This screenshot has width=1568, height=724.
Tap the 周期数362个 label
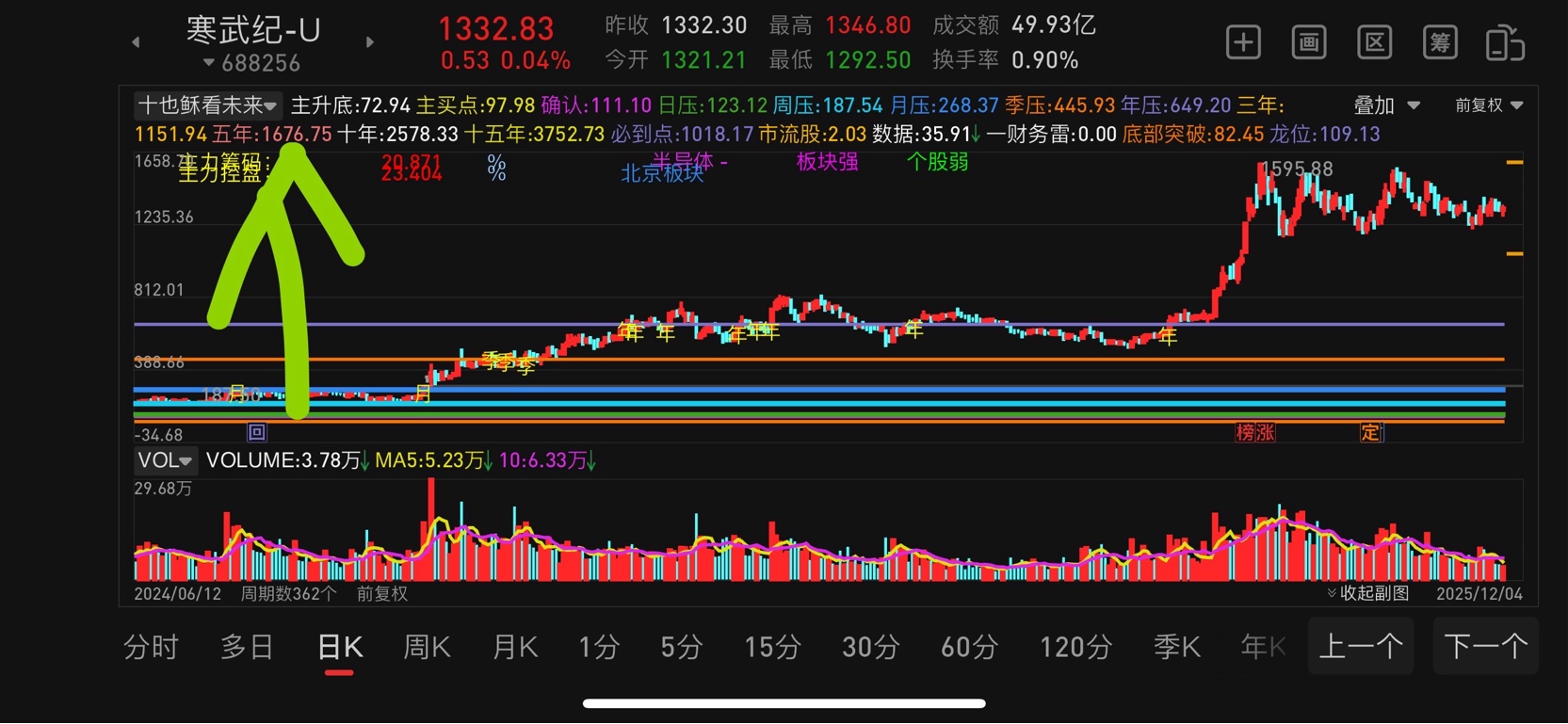288,594
